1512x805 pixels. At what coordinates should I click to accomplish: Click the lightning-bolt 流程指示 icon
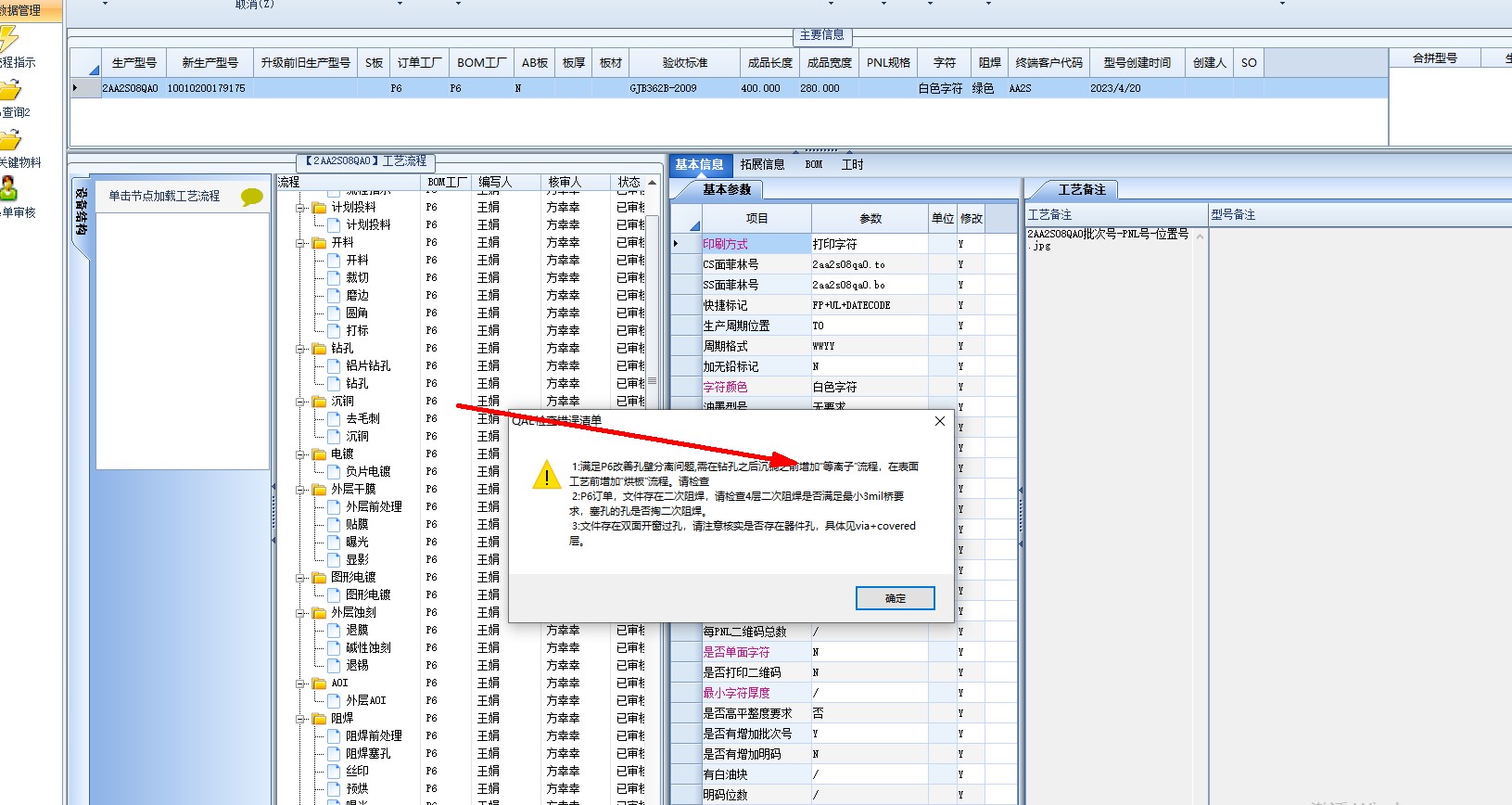tap(8, 39)
